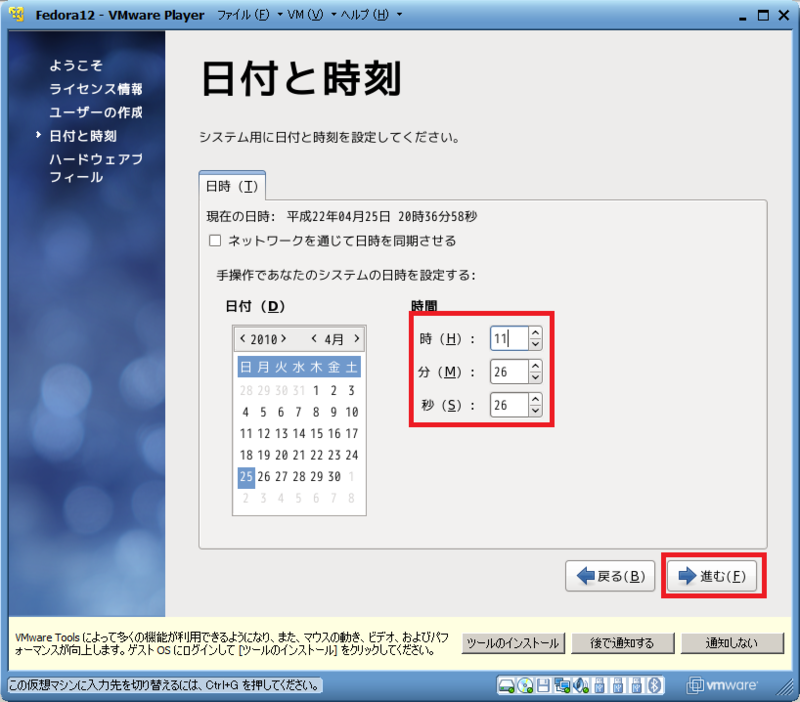This screenshot has width=800, height=702.
Task: Click the hard disk status icon
Action: point(506,686)
